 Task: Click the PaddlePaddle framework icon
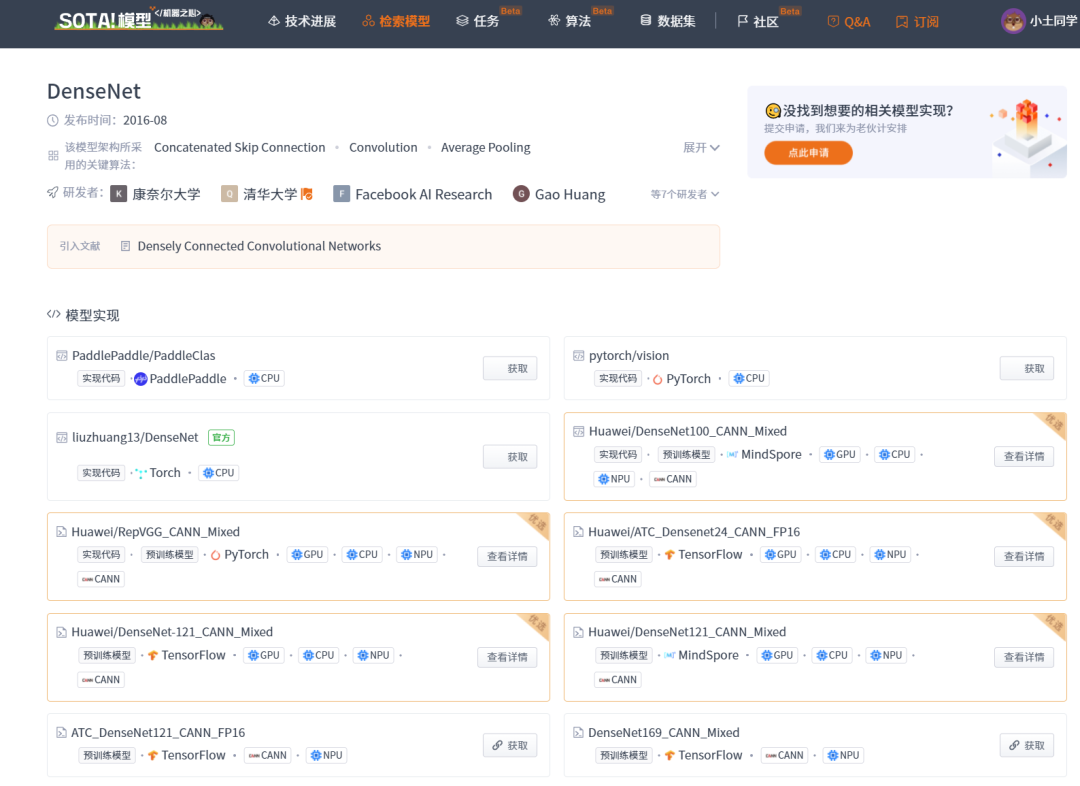click(141, 379)
